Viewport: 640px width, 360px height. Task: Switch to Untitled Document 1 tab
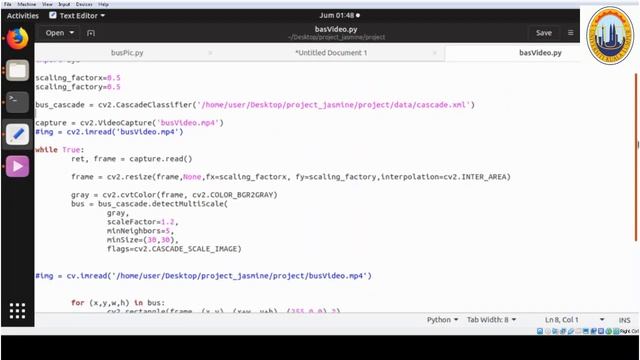tap(331, 53)
